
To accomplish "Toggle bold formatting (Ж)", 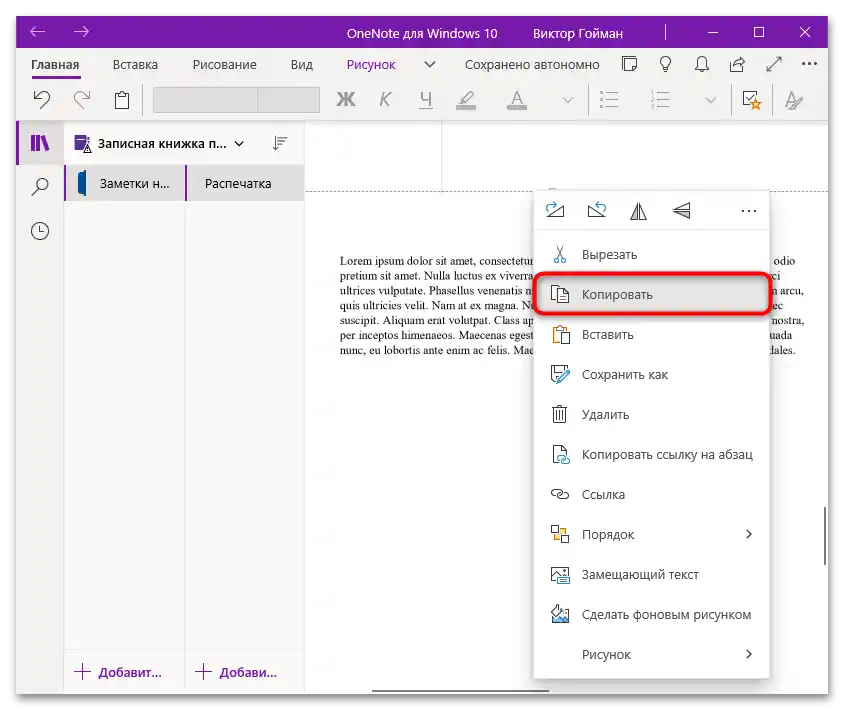I will [346, 100].
